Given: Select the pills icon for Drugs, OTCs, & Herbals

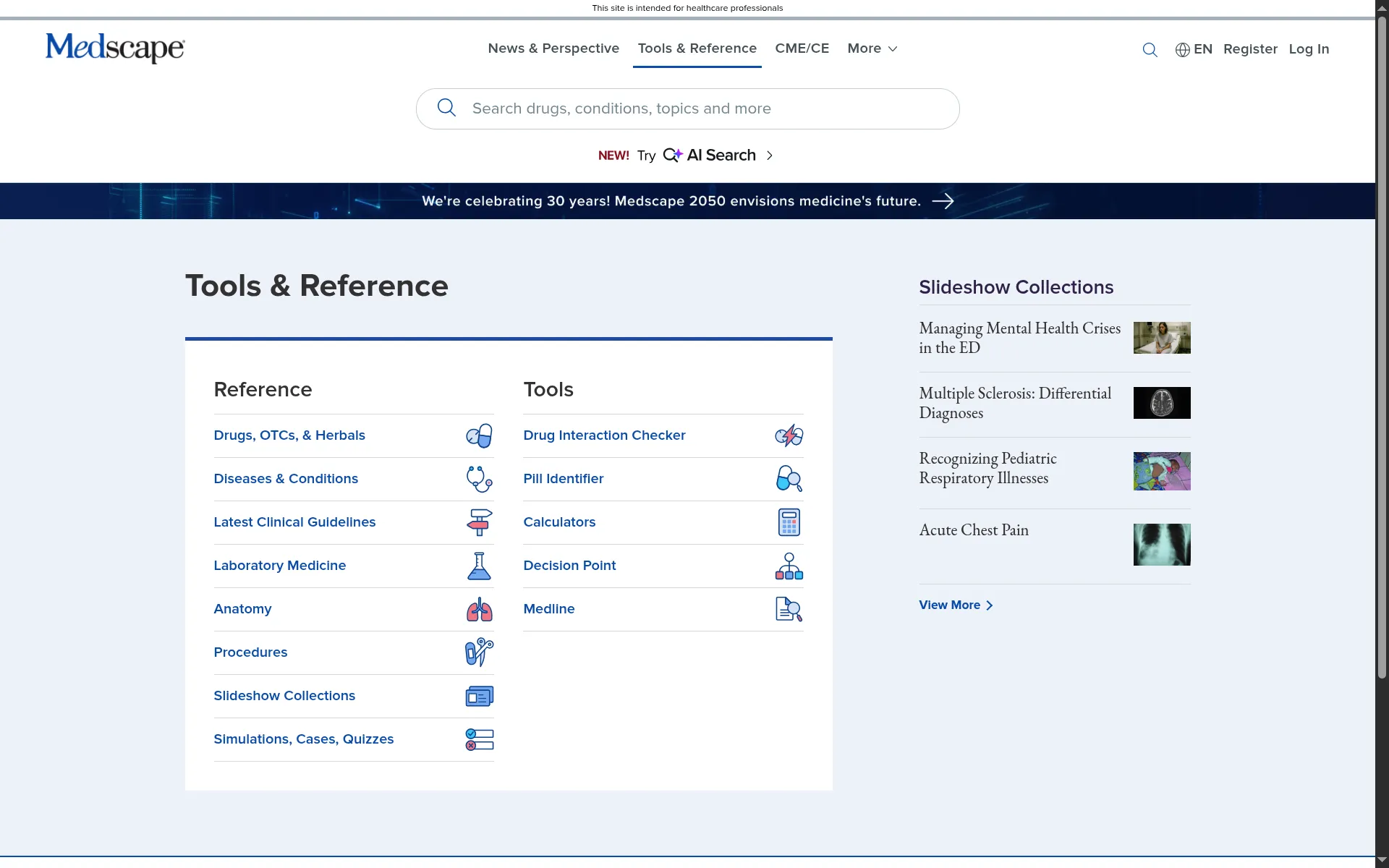Looking at the screenshot, I should click(479, 435).
